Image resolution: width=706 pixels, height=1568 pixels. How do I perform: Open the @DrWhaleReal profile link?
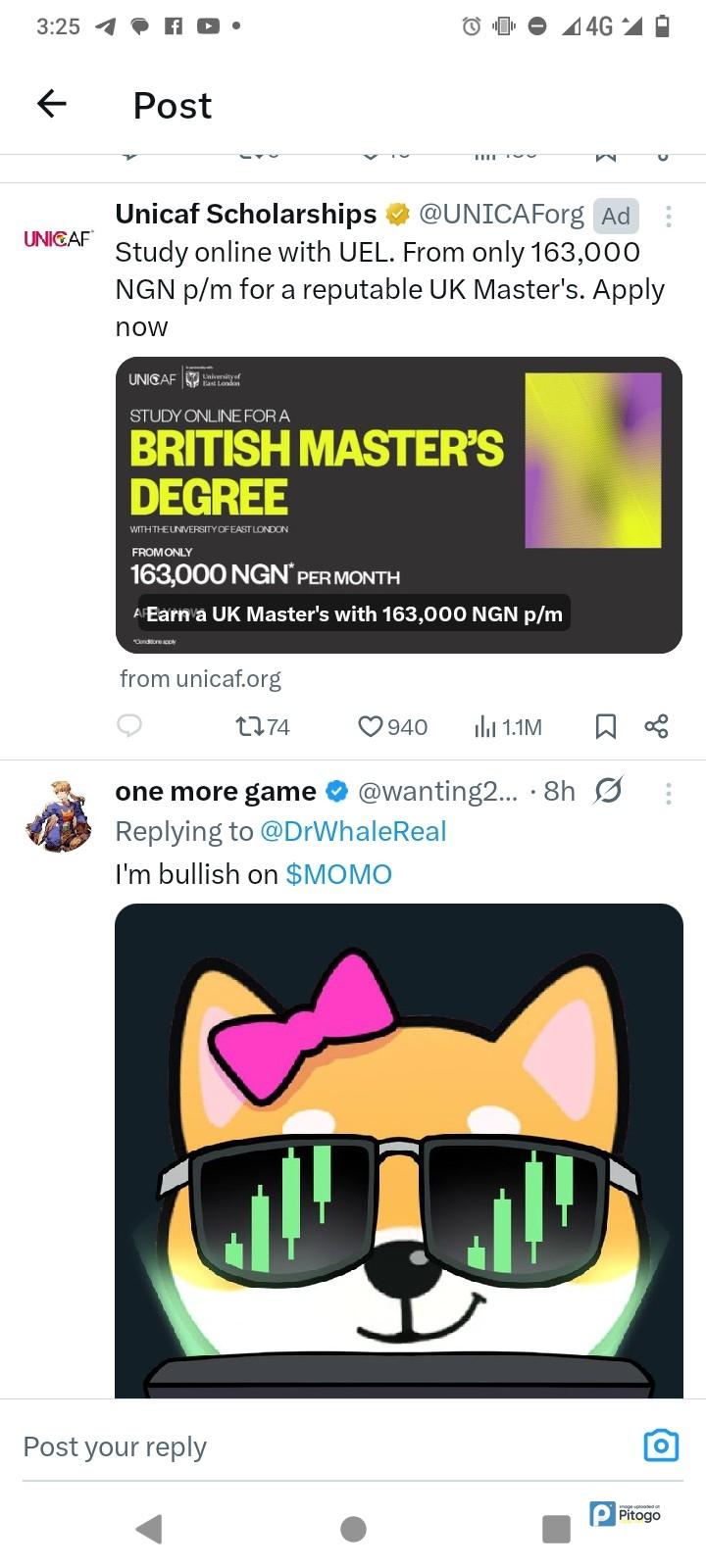pyautogui.click(x=353, y=831)
